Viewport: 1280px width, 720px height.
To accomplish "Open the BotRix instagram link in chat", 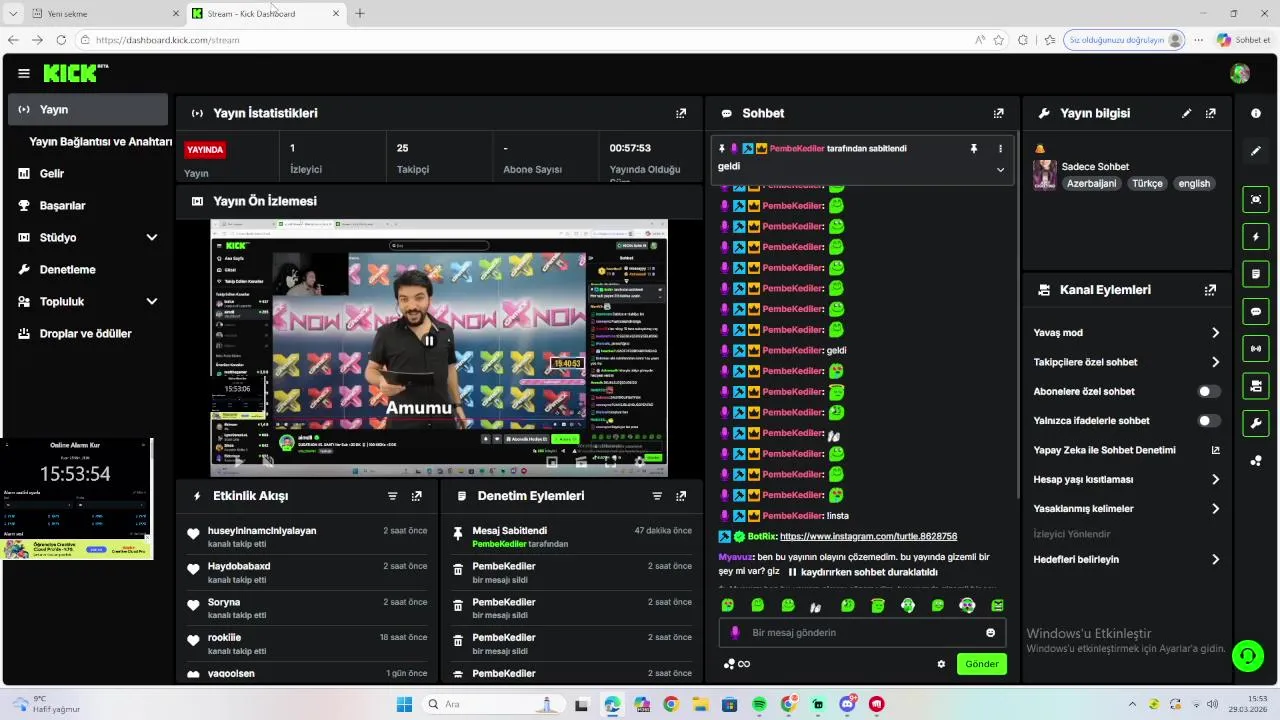I will pos(868,537).
